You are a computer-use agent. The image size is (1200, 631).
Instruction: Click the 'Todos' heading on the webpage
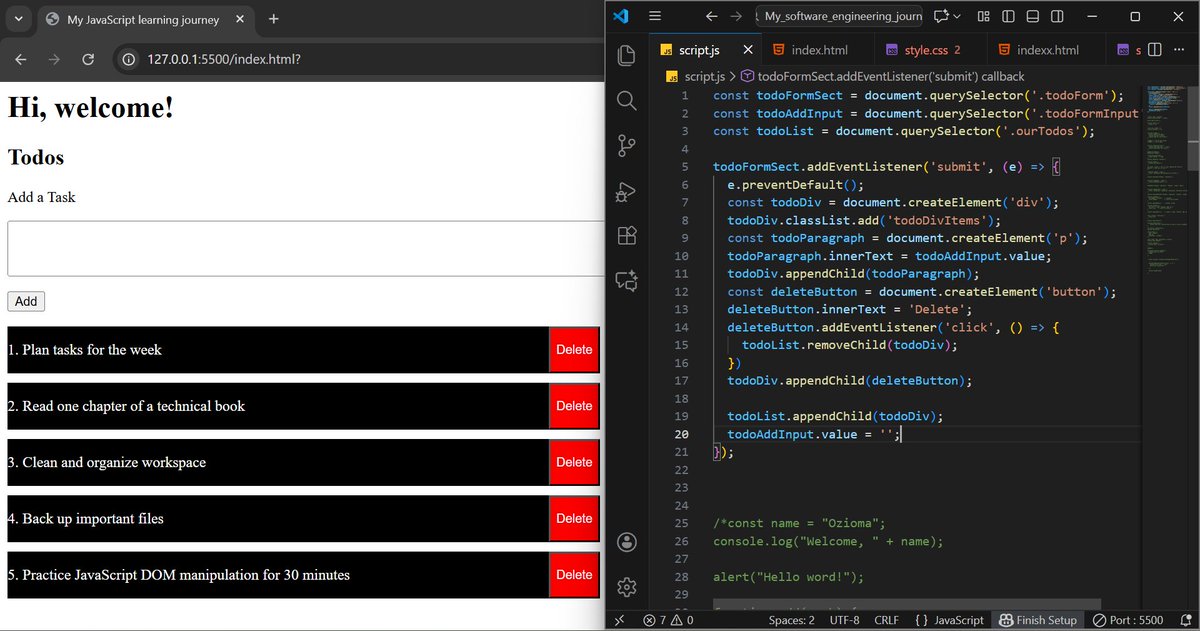[x=36, y=157]
